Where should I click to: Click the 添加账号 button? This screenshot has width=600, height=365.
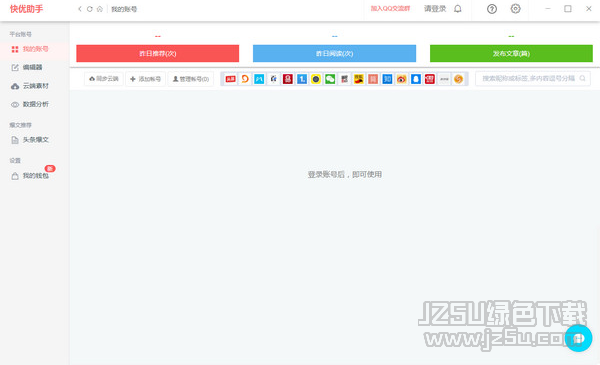click(145, 79)
